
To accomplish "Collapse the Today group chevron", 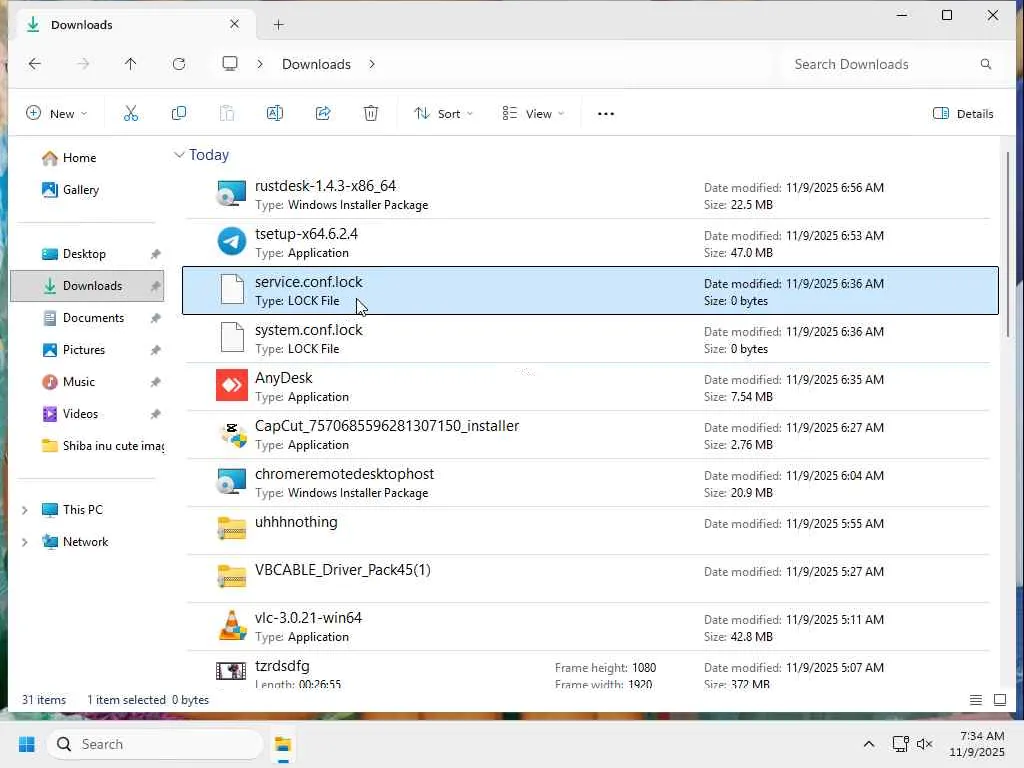I will [179, 155].
